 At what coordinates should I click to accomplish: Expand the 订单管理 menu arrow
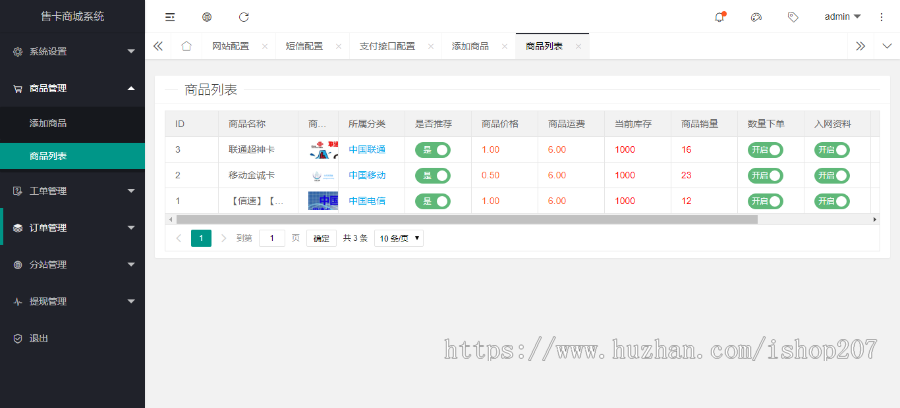131,228
